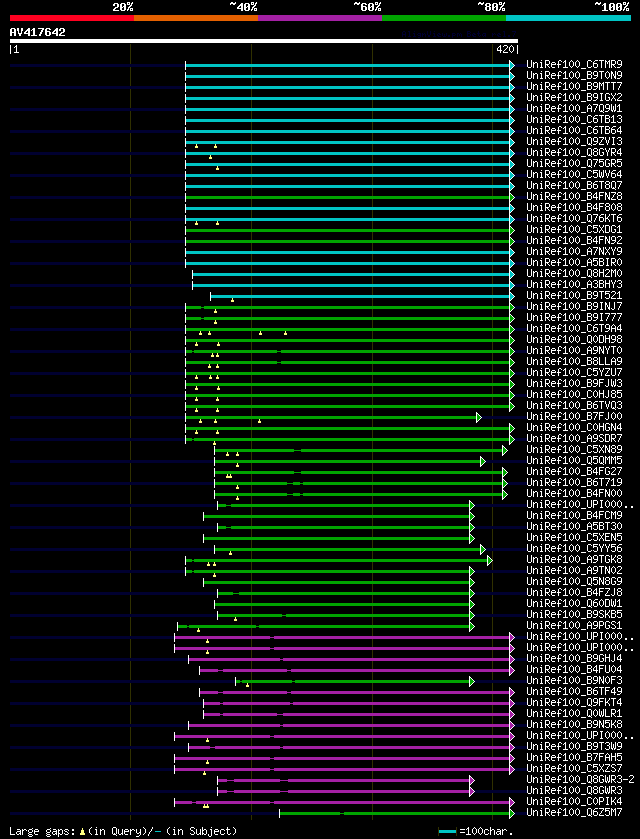
Task: Select the UniRef100_Q75GR5 label
Action: pyautogui.click(x=574, y=164)
